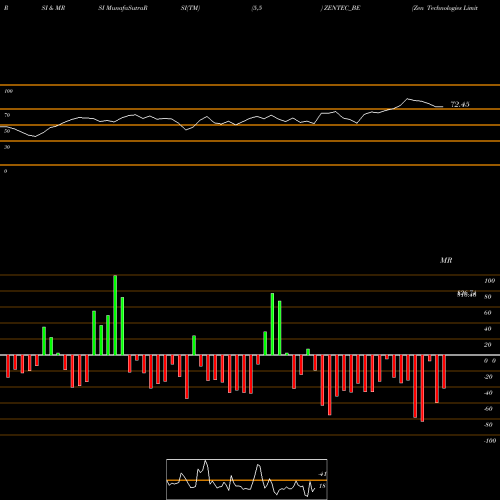Click the MR axis label 60
Image resolution: width=500 pixels, height=500 pixels.
pyautogui.click(x=487, y=313)
